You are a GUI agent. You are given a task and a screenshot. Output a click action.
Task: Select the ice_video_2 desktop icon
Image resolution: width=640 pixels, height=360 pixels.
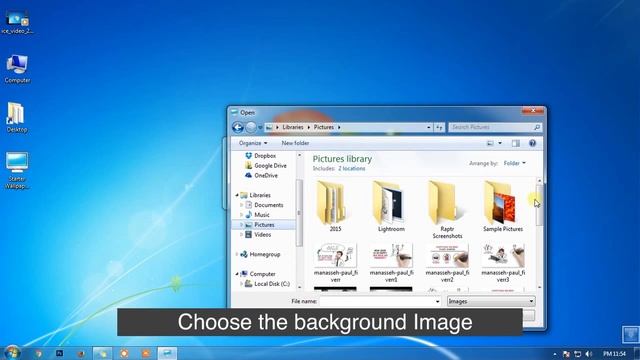click(x=17, y=22)
